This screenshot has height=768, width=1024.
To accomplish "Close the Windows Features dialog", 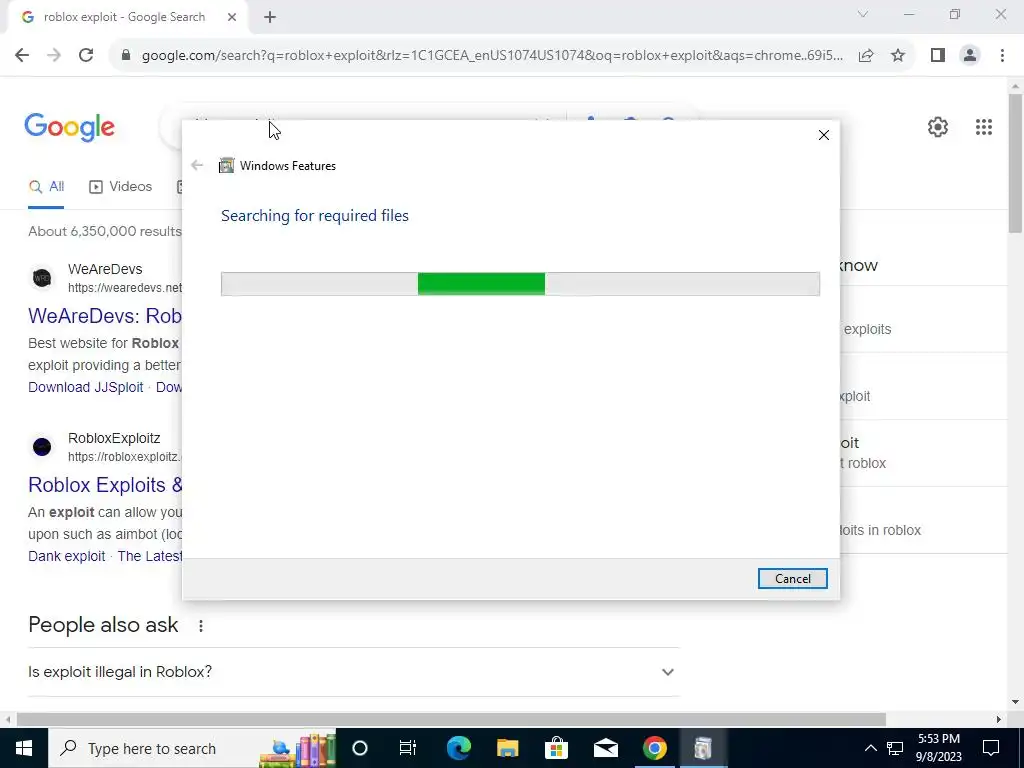I will pyautogui.click(x=824, y=135).
